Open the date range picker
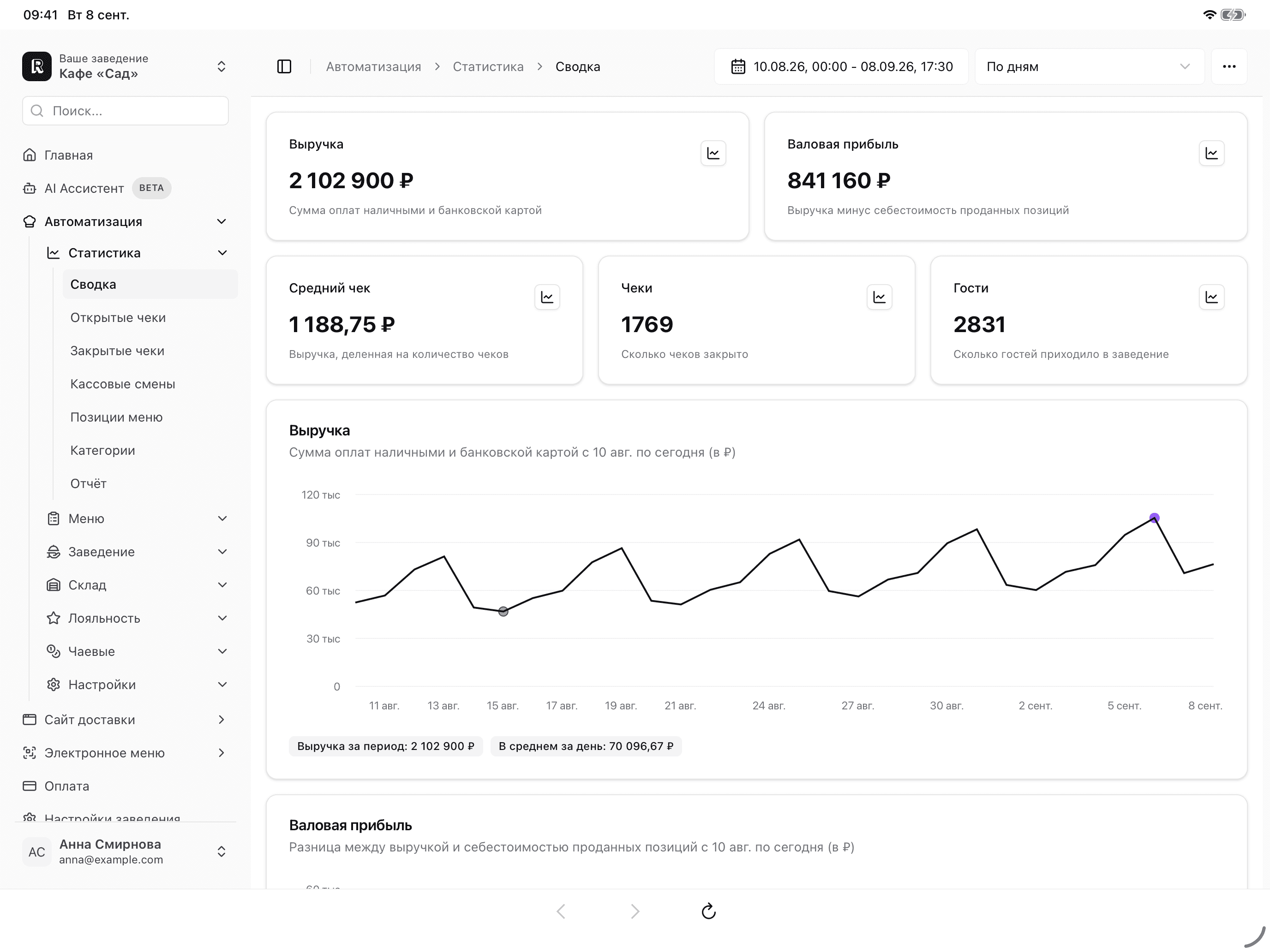This screenshot has height=952, width=1270. (x=841, y=66)
